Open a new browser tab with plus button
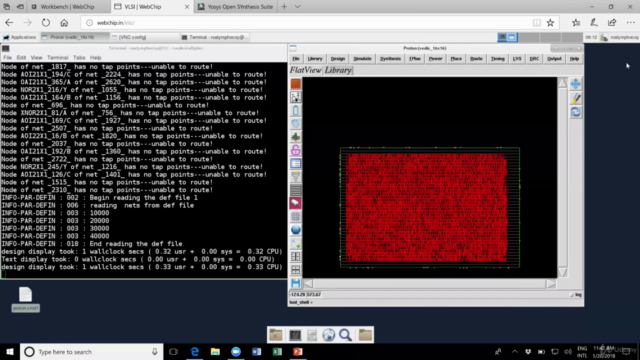The height and width of the screenshot is (360, 640). coord(284,7)
